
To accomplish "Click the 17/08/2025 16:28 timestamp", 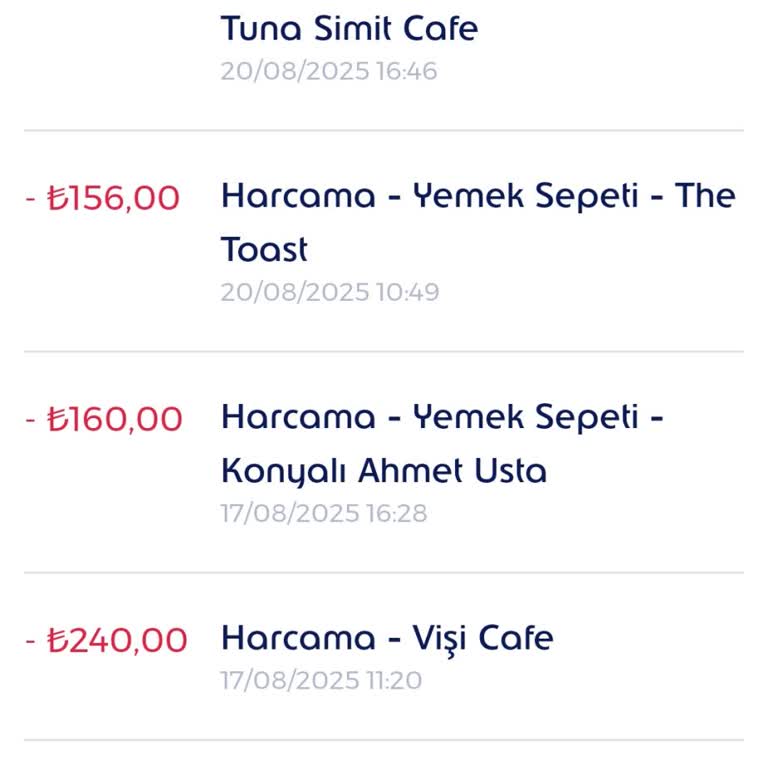I will (324, 514).
